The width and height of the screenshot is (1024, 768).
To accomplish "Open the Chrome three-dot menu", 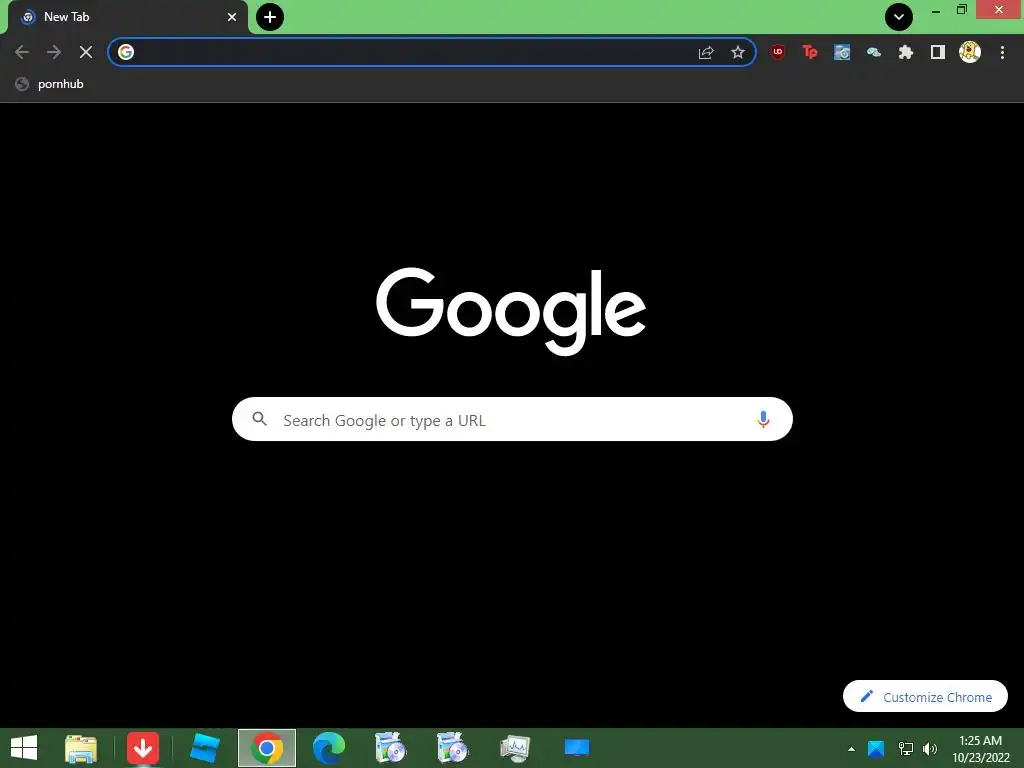I will coord(1002,52).
